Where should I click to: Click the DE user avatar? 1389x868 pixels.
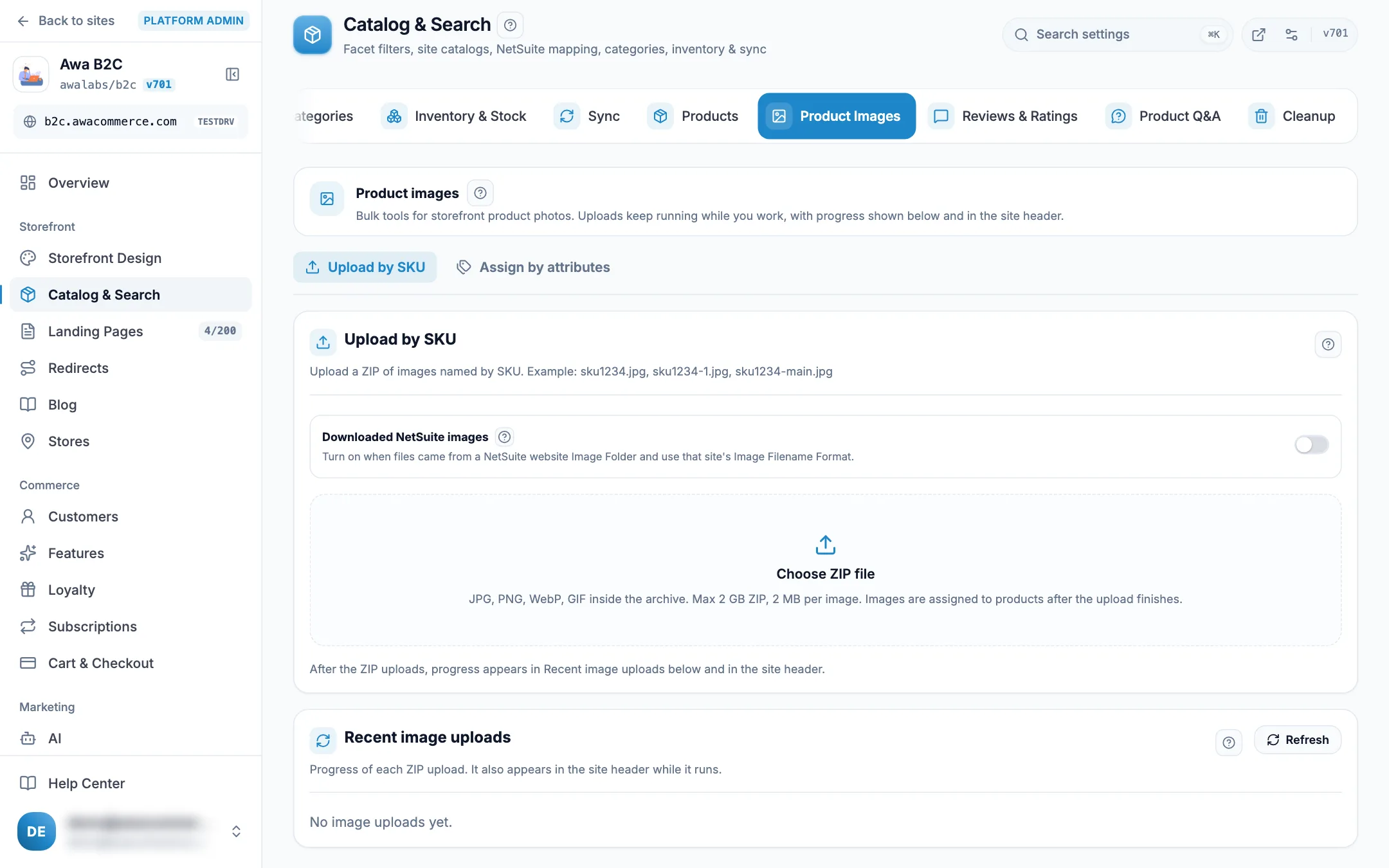click(37, 831)
